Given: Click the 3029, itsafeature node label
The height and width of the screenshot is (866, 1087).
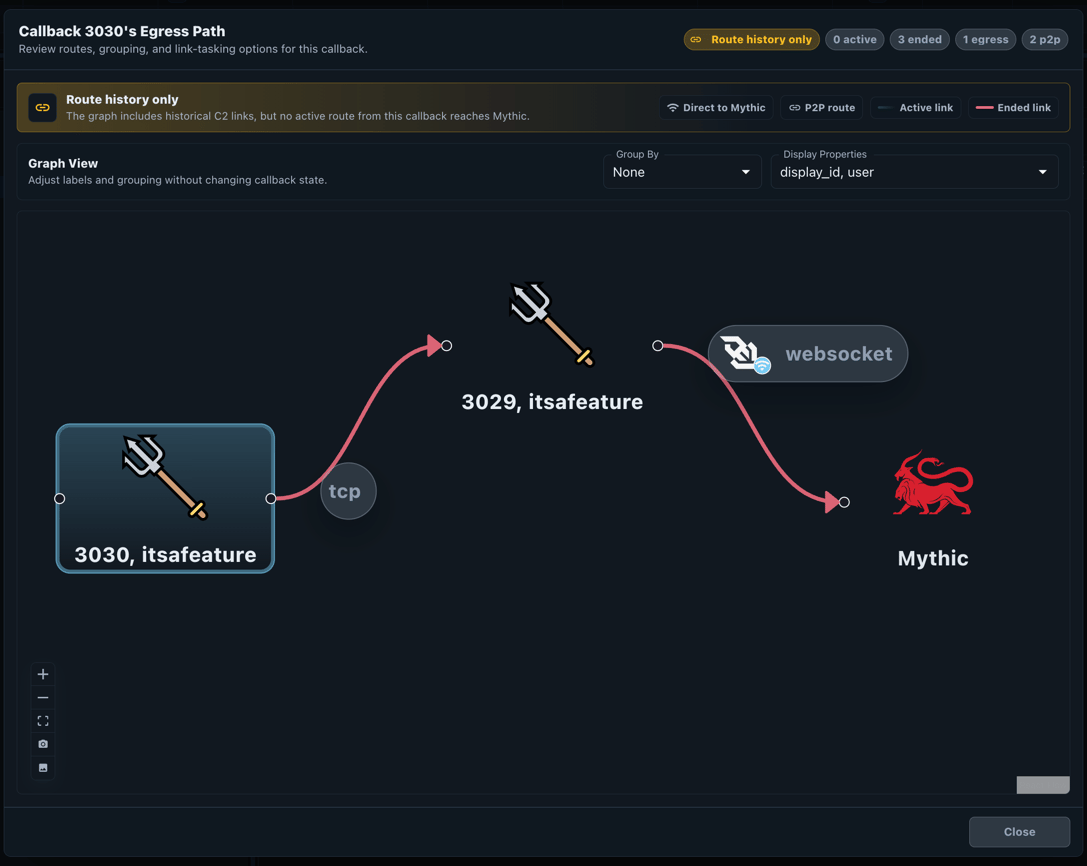Looking at the screenshot, I should pos(552,401).
